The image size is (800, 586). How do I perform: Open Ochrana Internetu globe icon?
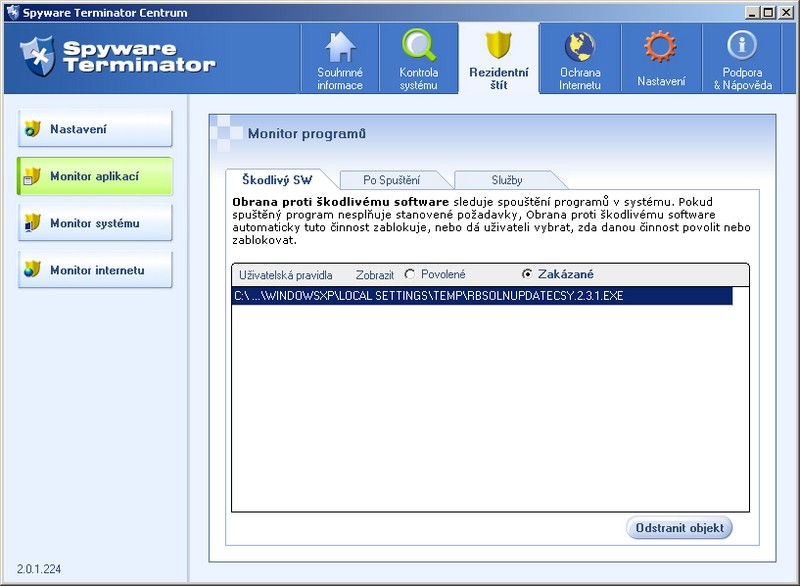[580, 47]
